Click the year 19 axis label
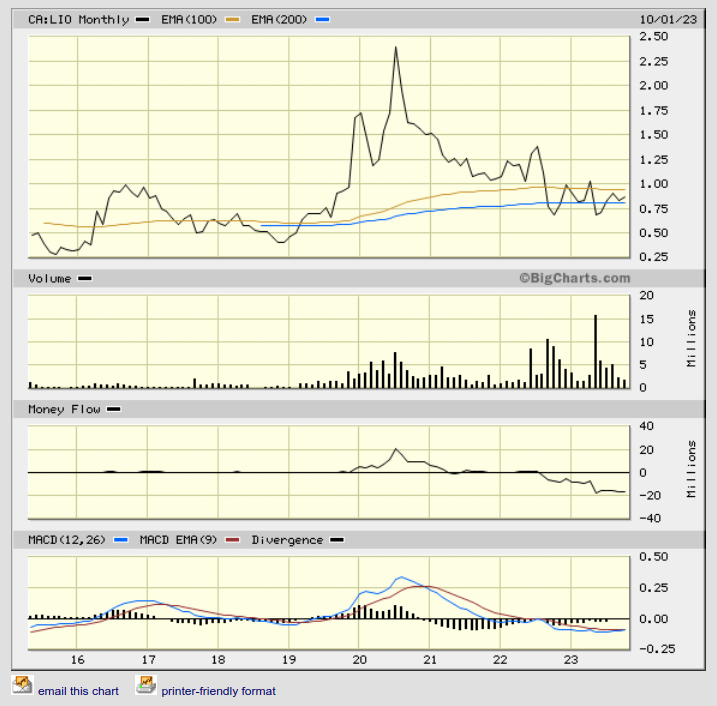Image resolution: width=717 pixels, height=706 pixels. [289, 660]
